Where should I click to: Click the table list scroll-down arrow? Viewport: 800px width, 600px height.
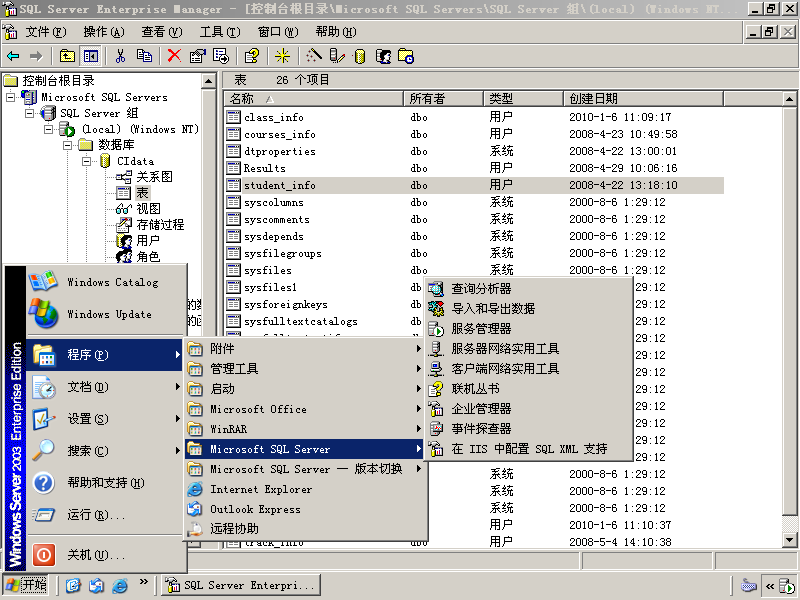(789, 539)
